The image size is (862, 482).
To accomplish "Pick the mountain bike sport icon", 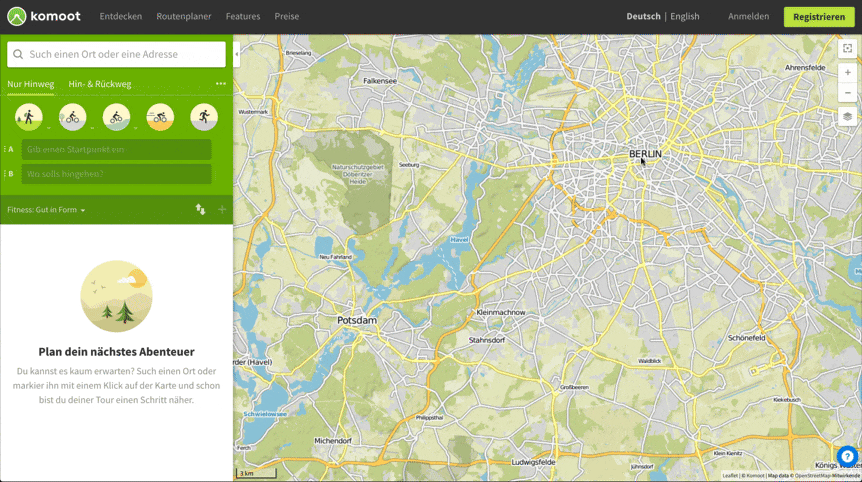I will [x=116, y=117].
